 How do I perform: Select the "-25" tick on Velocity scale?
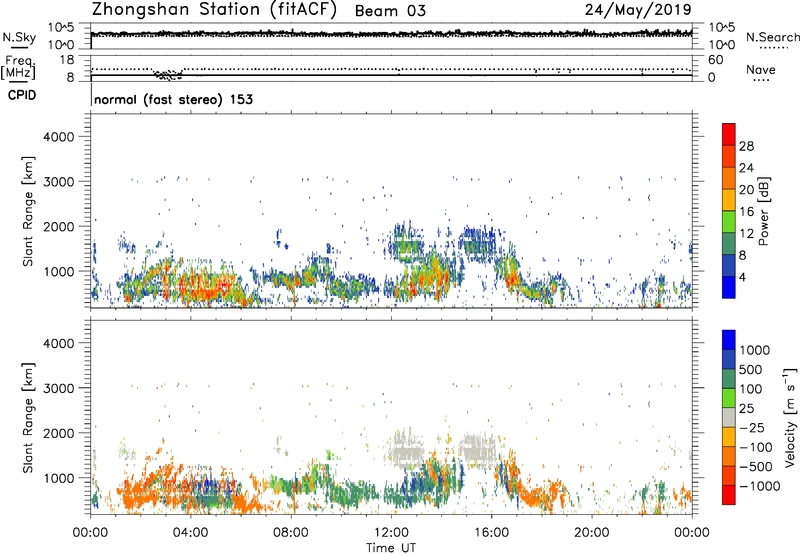752,427
